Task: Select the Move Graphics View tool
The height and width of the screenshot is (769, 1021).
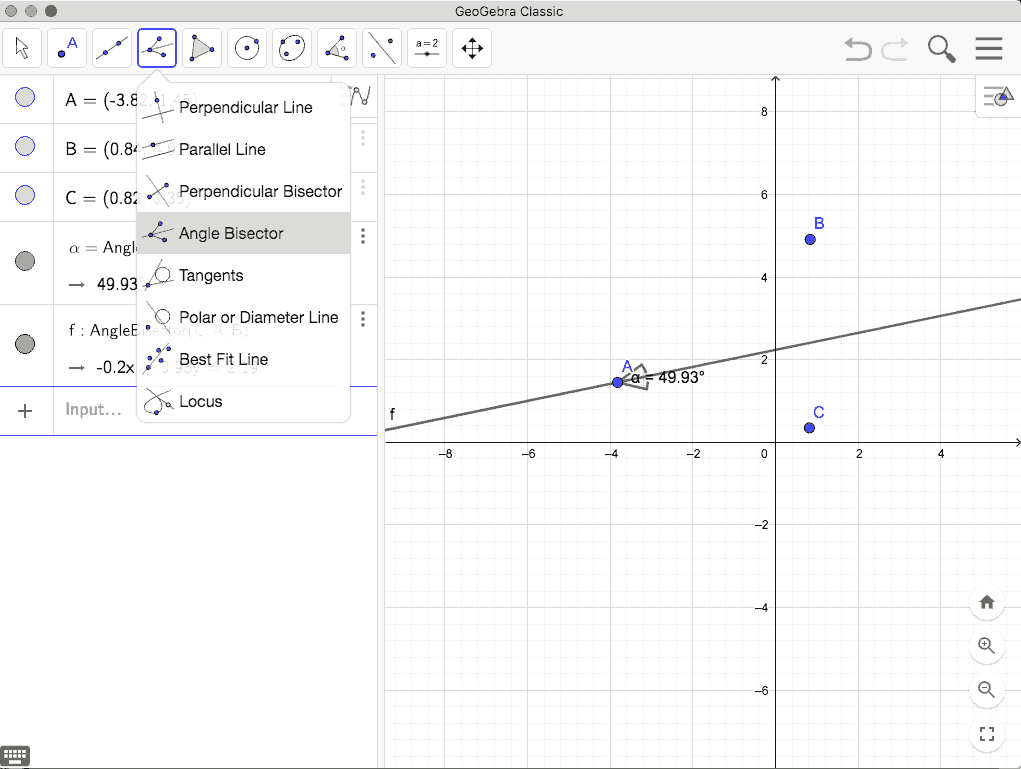Action: tap(471, 48)
